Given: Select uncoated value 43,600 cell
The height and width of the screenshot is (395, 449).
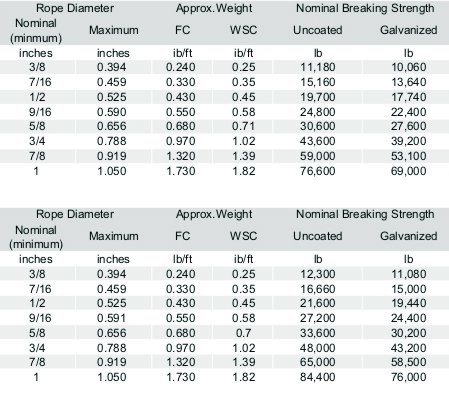Looking at the screenshot, I should [x=318, y=141].
